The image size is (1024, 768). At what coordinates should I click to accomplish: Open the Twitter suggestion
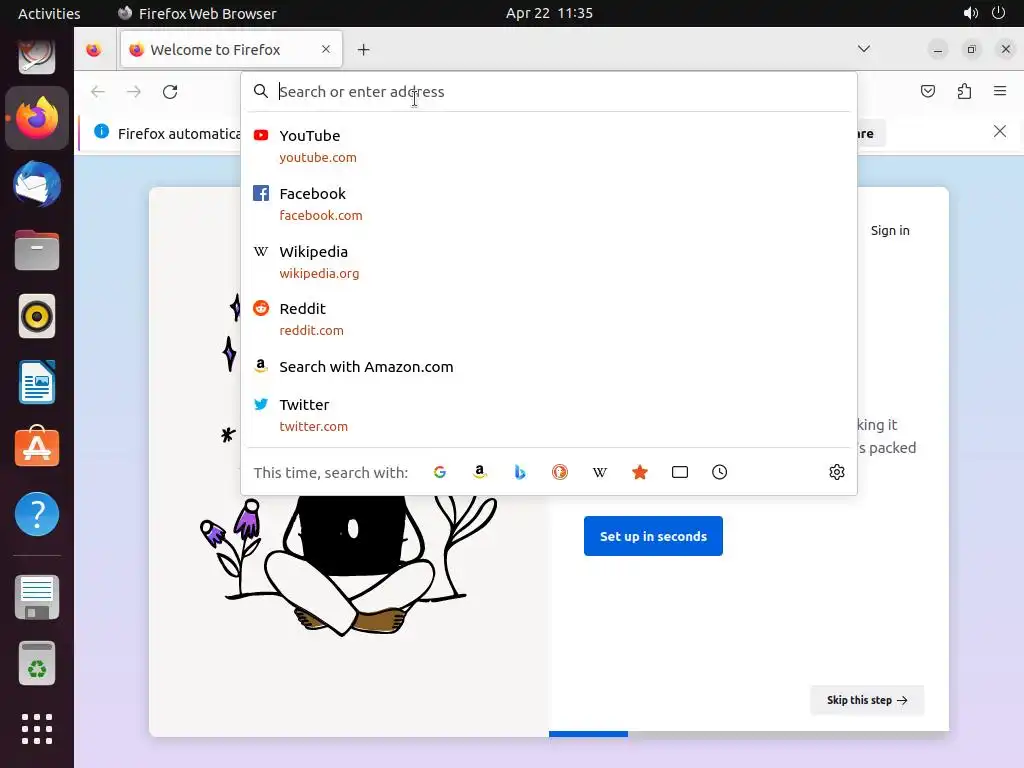tap(549, 415)
